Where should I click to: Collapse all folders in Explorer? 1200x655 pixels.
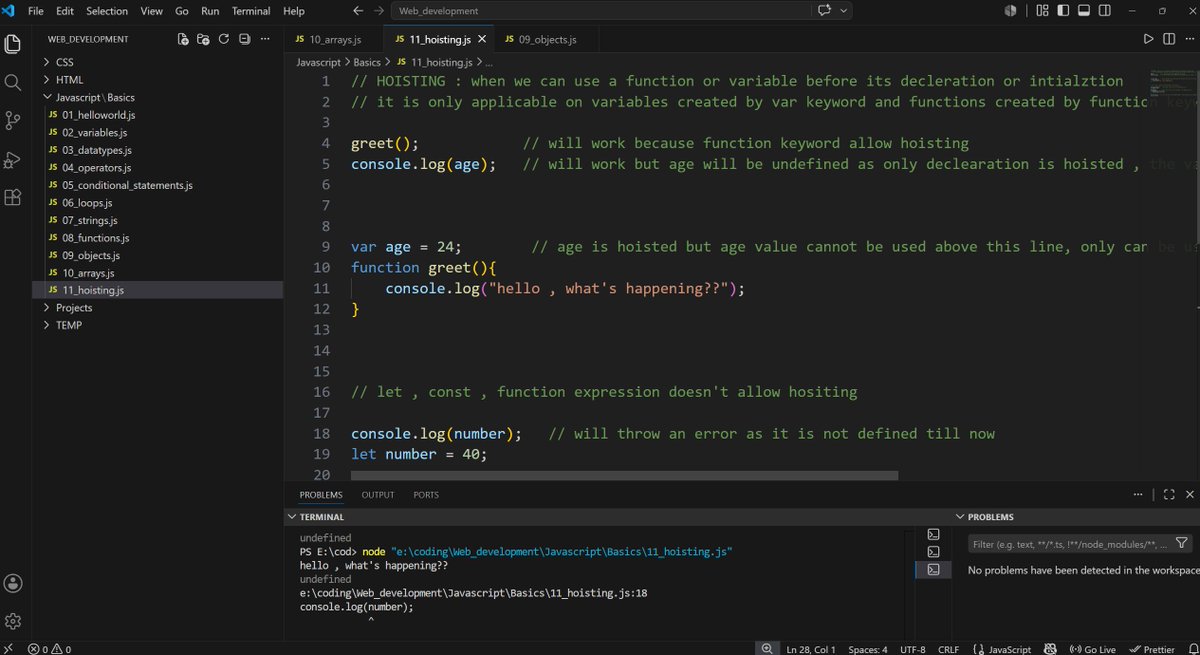(x=244, y=39)
